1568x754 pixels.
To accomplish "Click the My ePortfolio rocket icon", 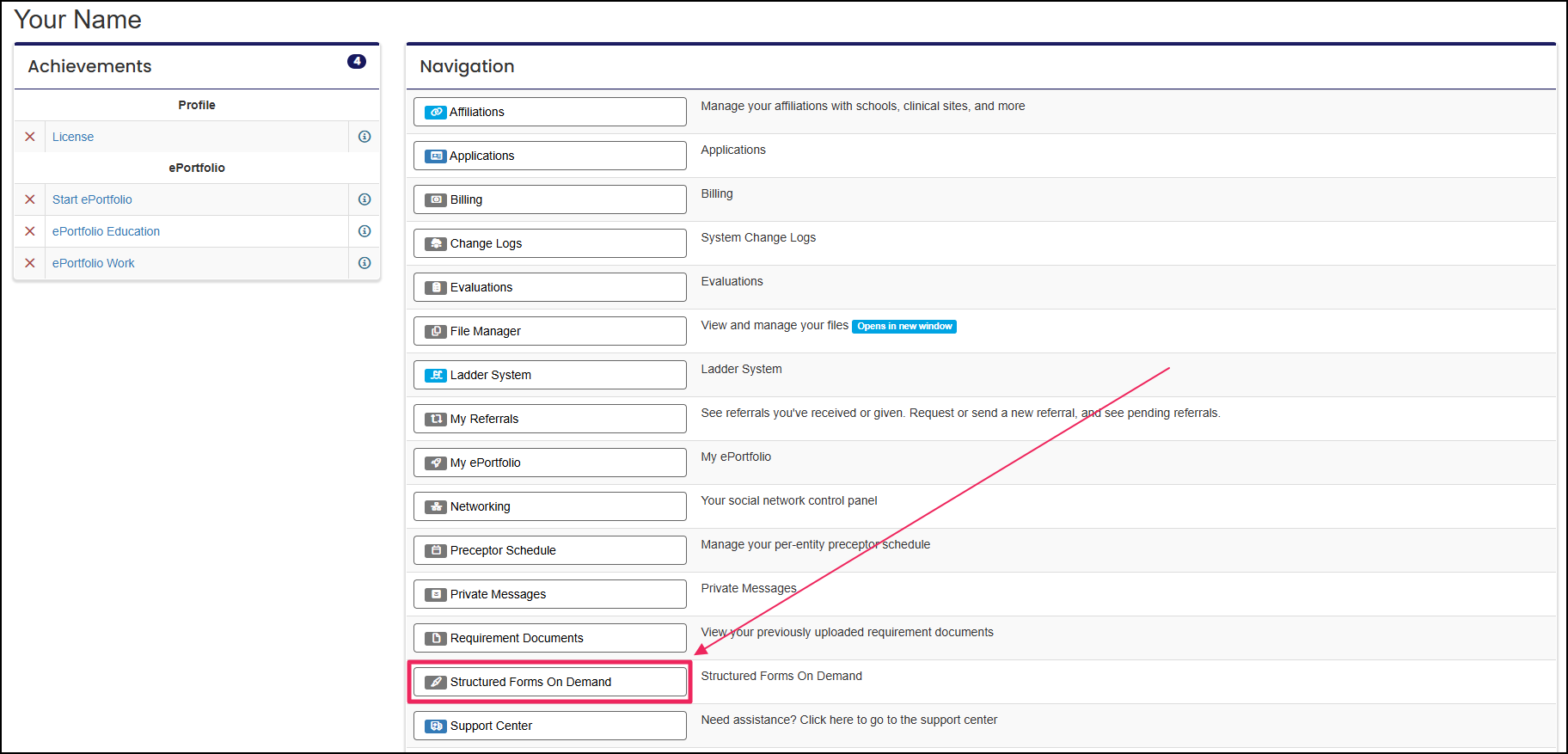I will (436, 463).
